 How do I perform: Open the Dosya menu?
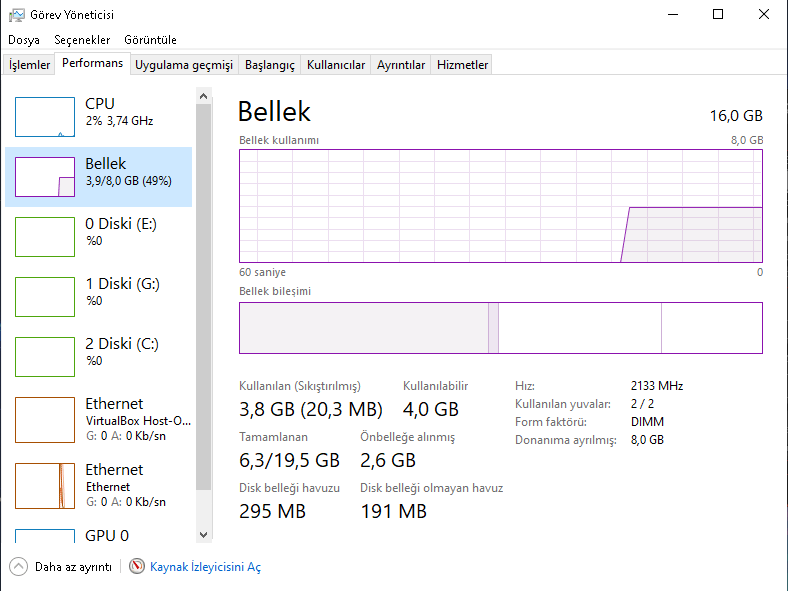[x=24, y=40]
